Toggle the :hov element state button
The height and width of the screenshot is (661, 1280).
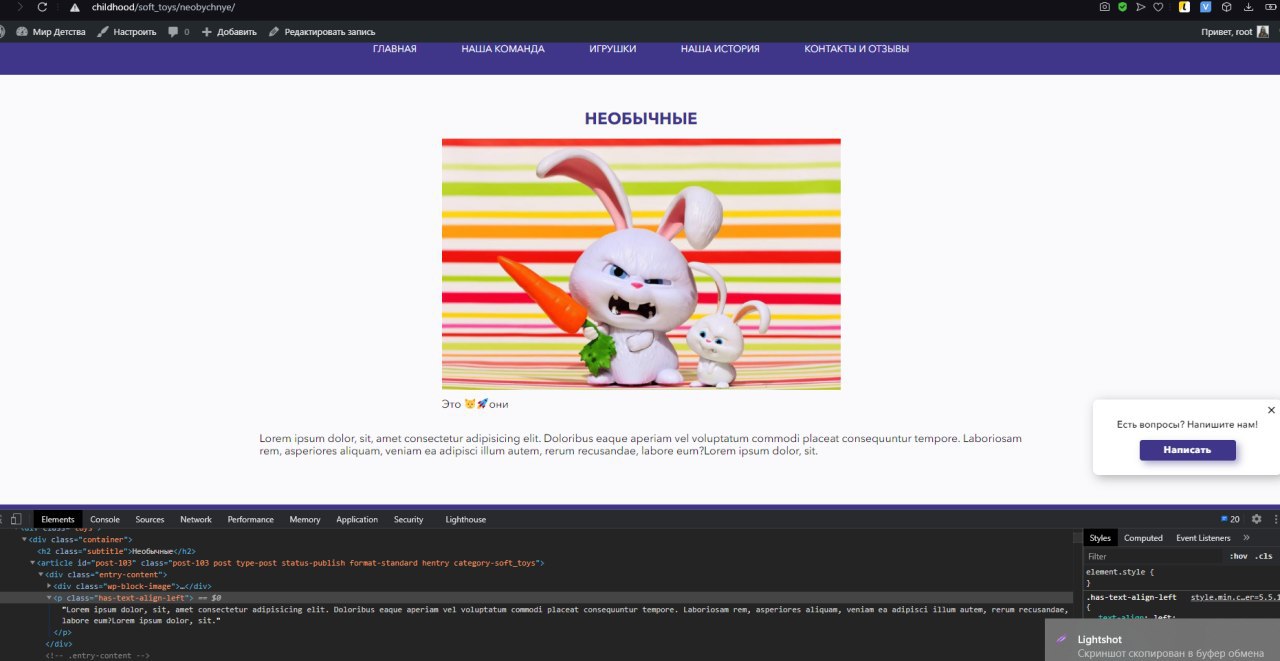pos(1238,556)
